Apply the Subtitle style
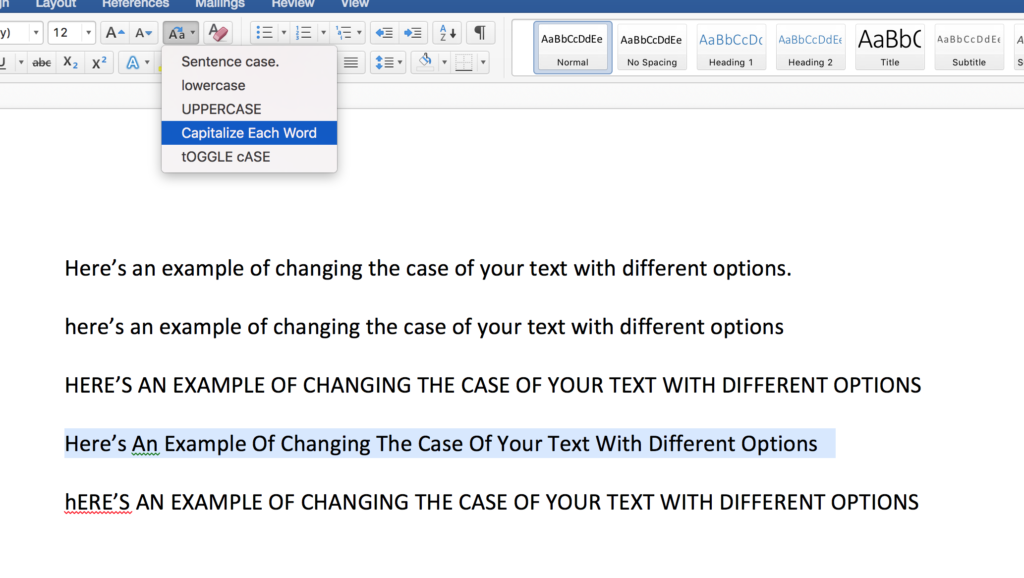Viewport: 1024px width, 578px height. click(968, 48)
